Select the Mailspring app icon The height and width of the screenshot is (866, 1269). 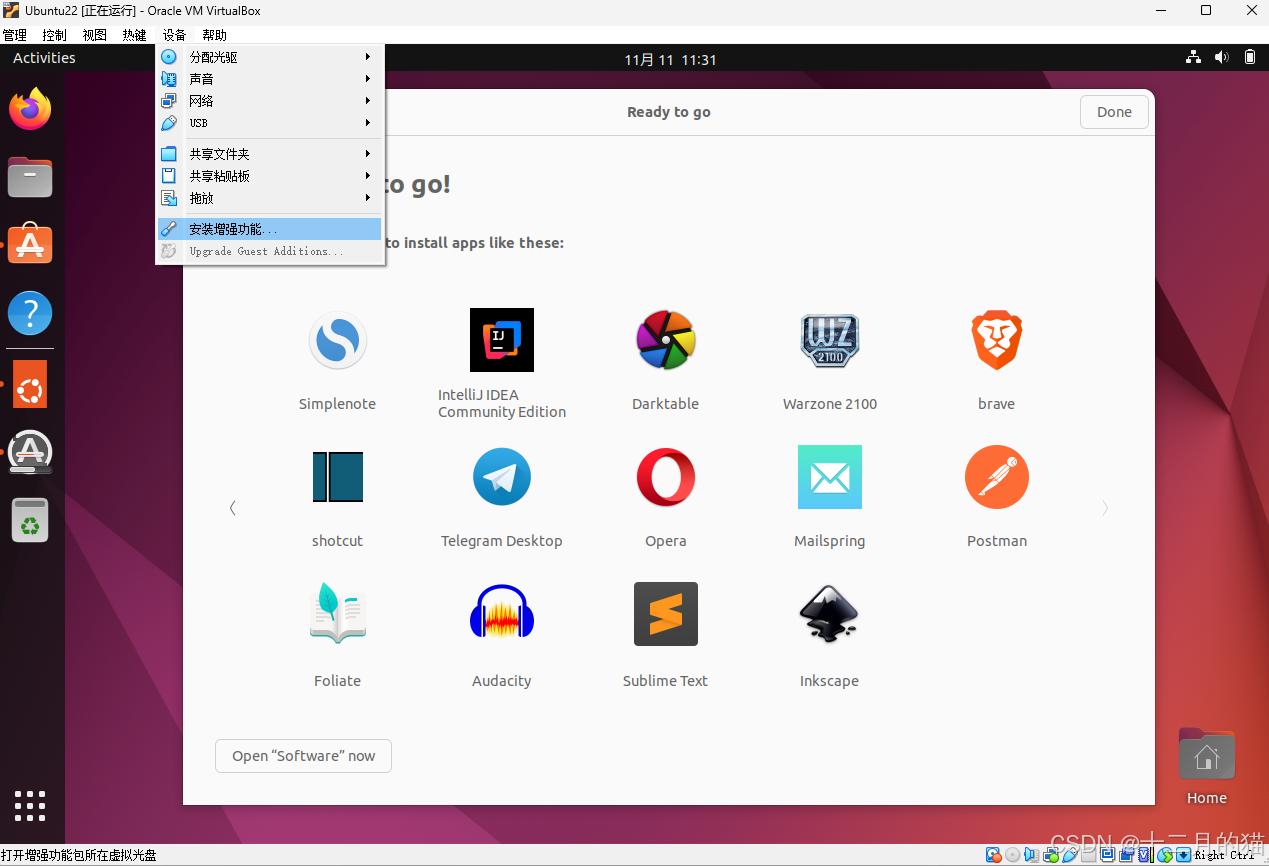point(830,477)
